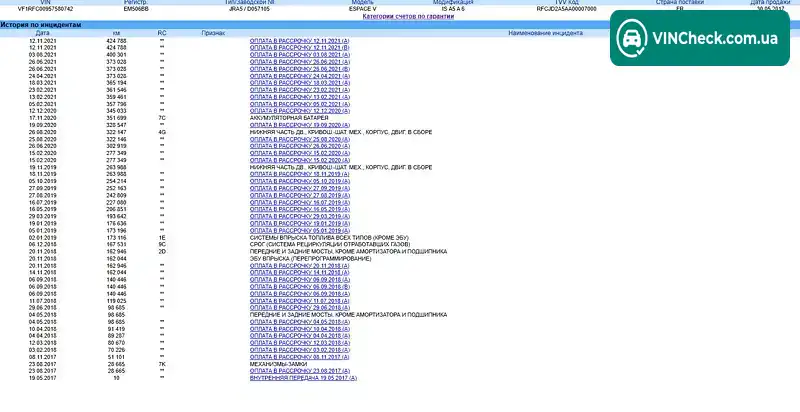Open ОПЛАТА В РАССРОЧКУ 04.05.2018 (A) link
Image resolution: width=800 pixels, height=412 pixels.
[x=299, y=322]
